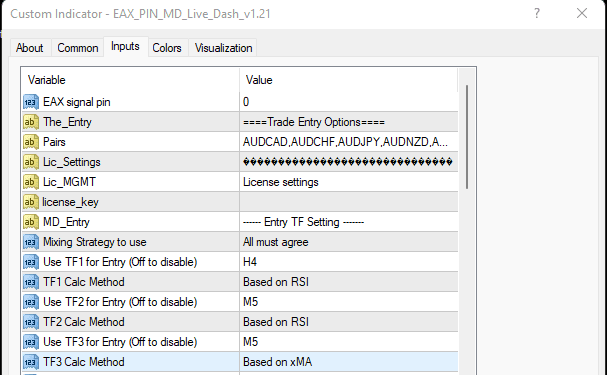Select the 'license_key' variable name
607x375 pixels.
70,202
